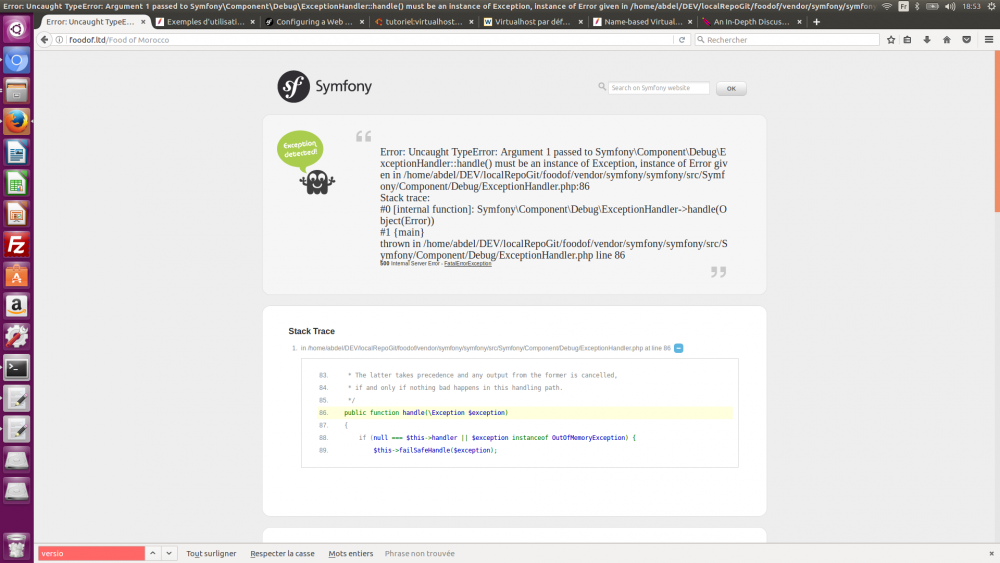Find next match with down arrow
Image resolution: width=1000 pixels, height=563 pixels.
point(169,553)
